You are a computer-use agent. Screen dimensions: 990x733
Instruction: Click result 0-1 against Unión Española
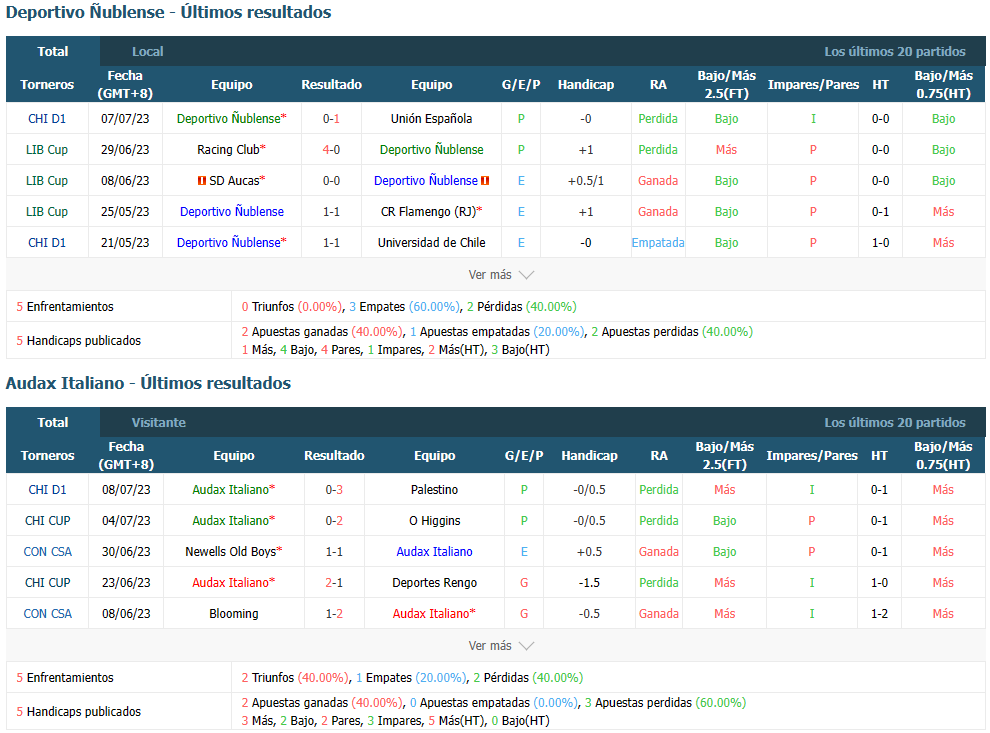(331, 119)
